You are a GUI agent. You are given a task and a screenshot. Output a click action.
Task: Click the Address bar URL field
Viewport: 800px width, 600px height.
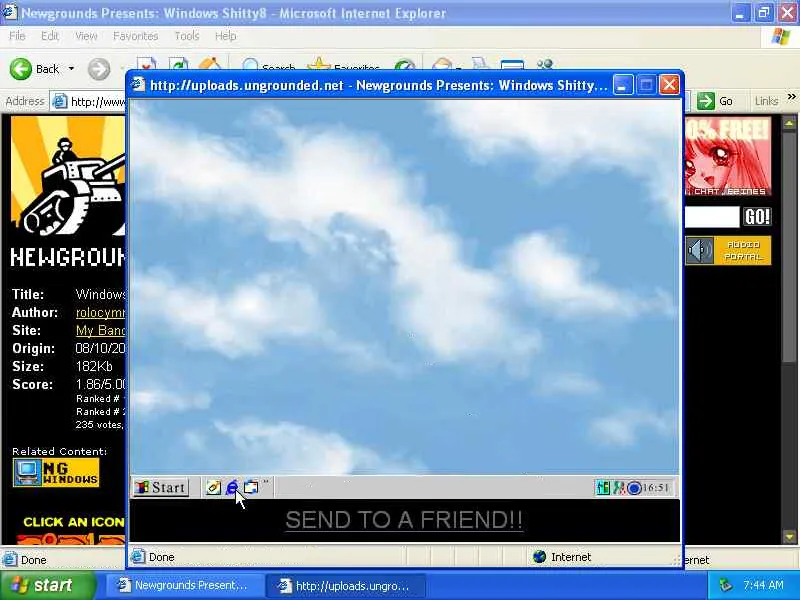(x=89, y=102)
